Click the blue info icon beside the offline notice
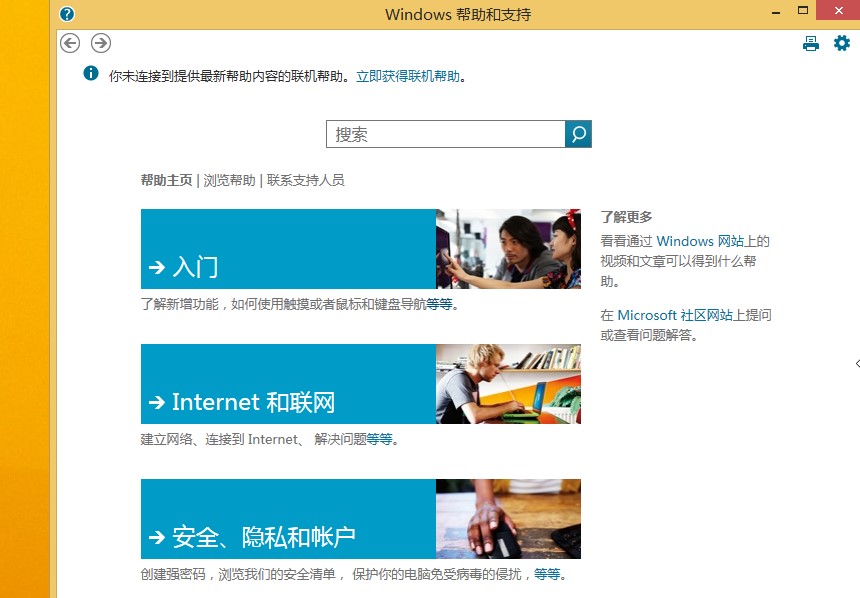The width and height of the screenshot is (860, 598). (x=90, y=74)
